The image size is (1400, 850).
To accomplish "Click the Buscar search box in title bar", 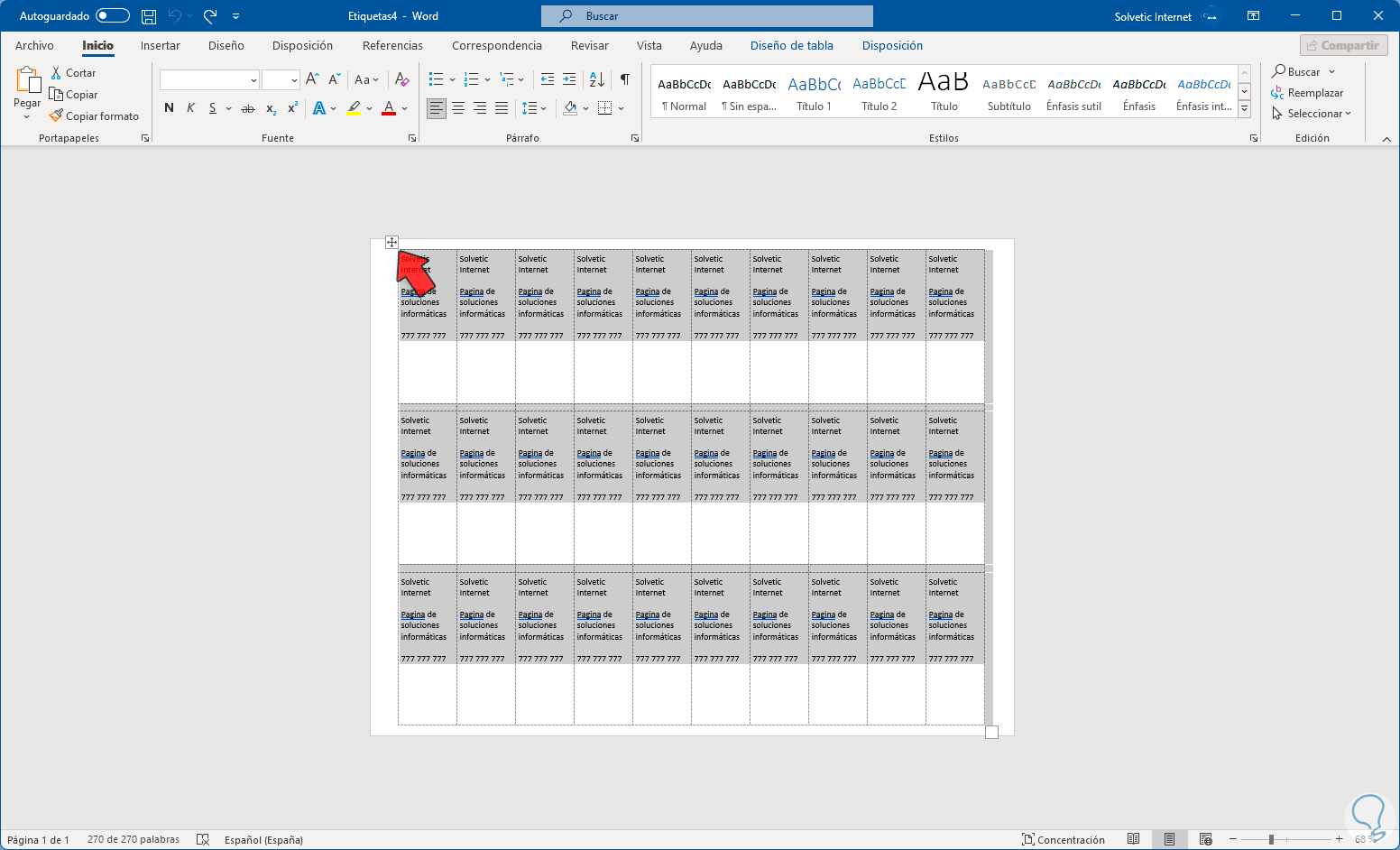I will (707, 16).
